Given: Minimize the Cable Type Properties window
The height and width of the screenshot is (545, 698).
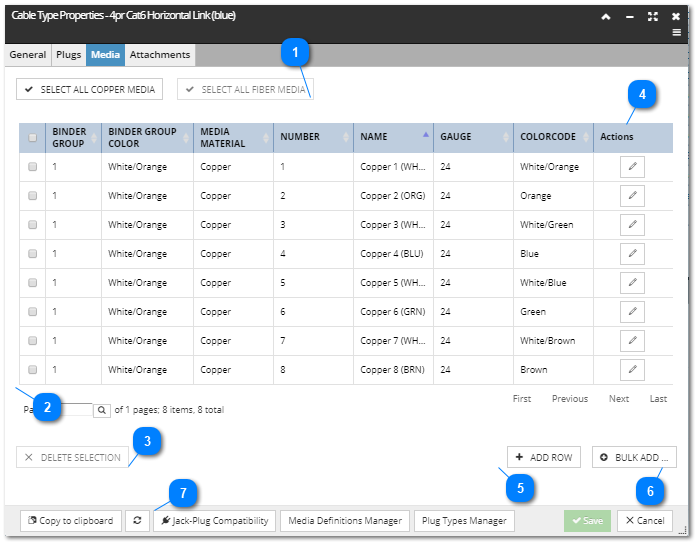Looking at the screenshot, I should pos(629,17).
